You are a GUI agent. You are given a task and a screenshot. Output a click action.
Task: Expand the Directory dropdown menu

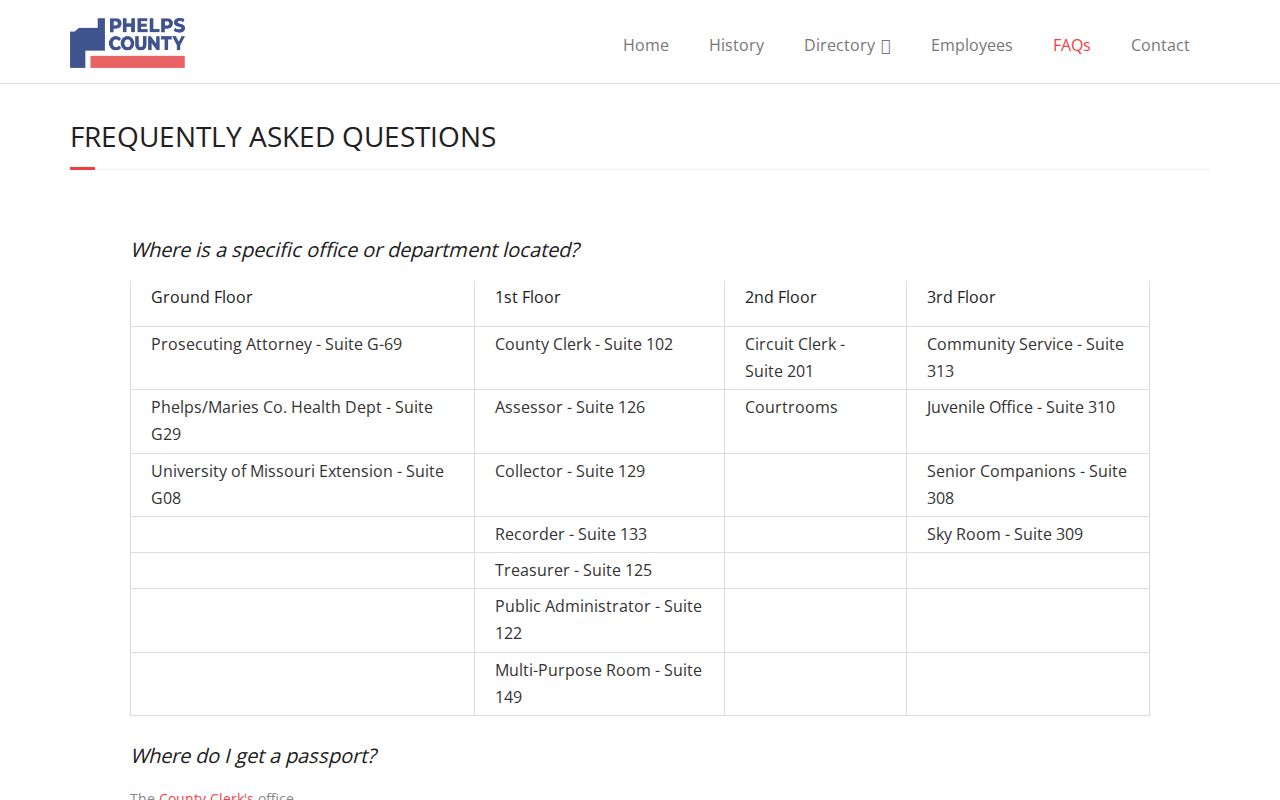(x=847, y=45)
